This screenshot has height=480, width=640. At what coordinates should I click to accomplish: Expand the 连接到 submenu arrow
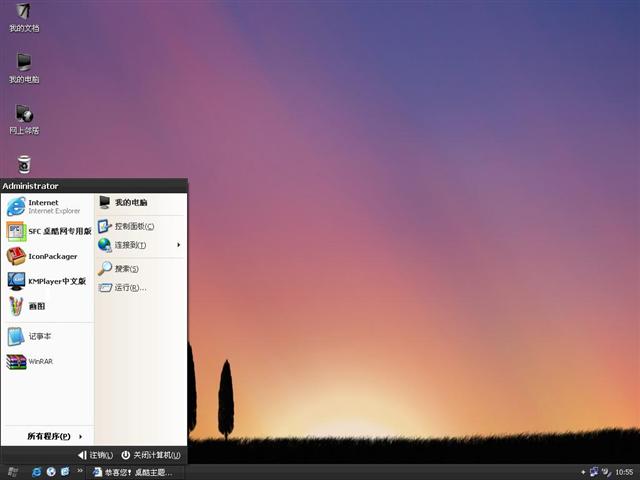pyautogui.click(x=178, y=245)
